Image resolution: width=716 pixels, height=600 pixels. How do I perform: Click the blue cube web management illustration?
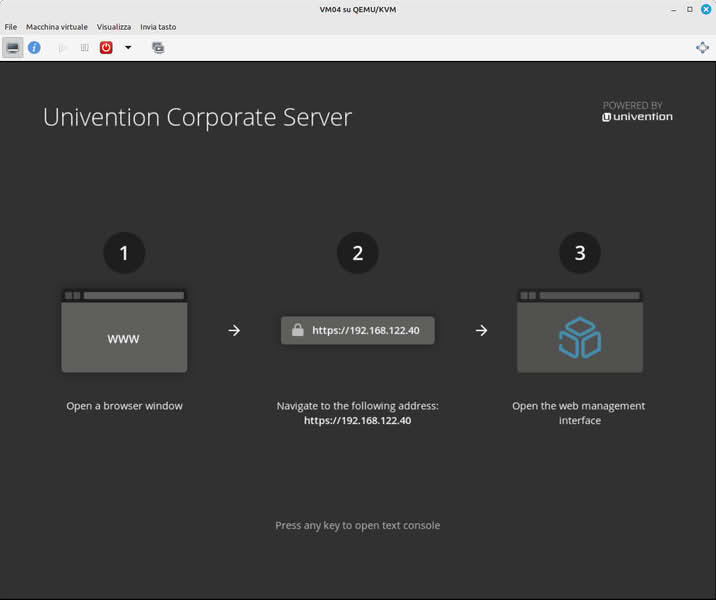coord(580,331)
